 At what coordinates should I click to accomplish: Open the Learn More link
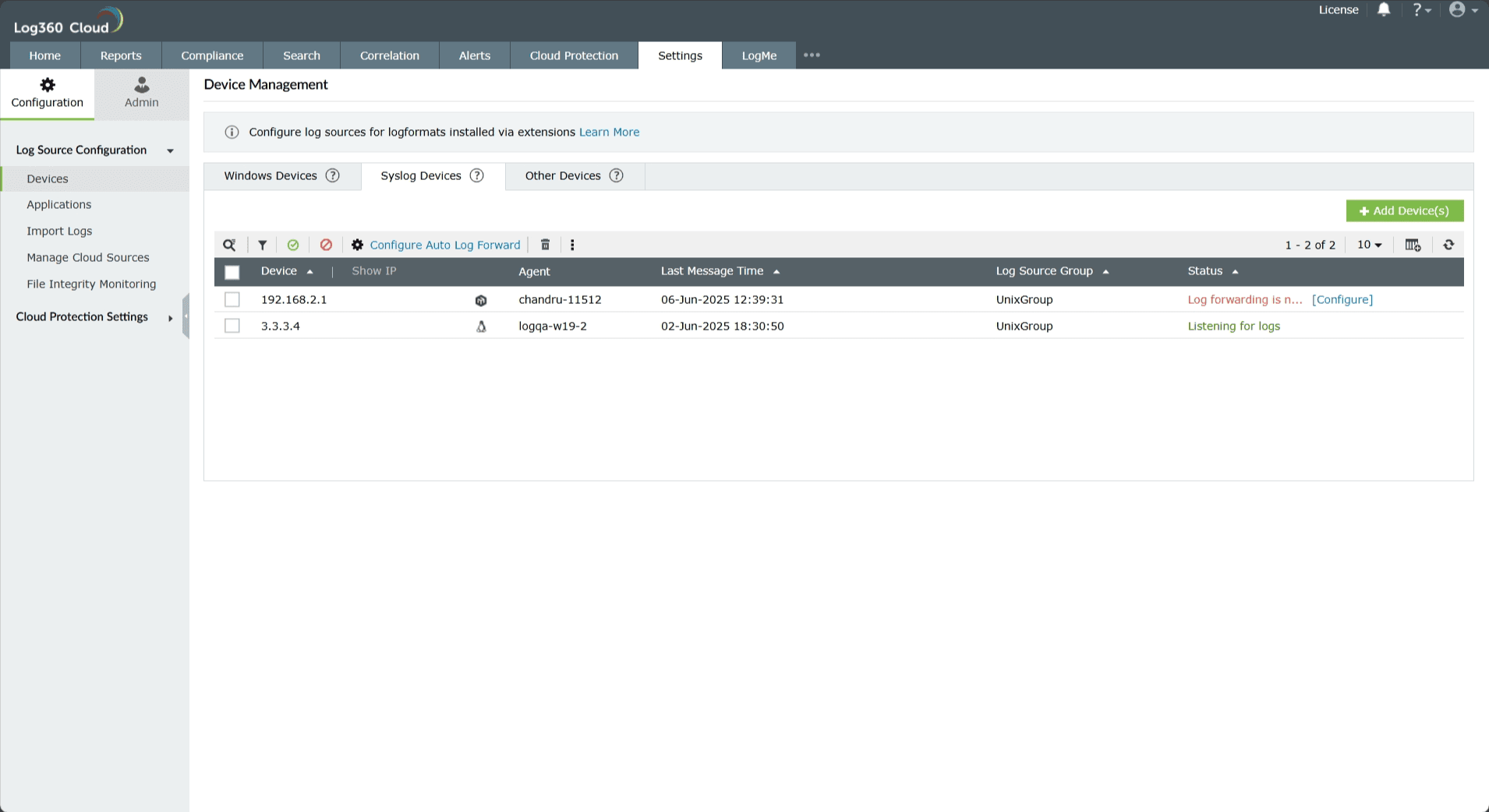609,132
